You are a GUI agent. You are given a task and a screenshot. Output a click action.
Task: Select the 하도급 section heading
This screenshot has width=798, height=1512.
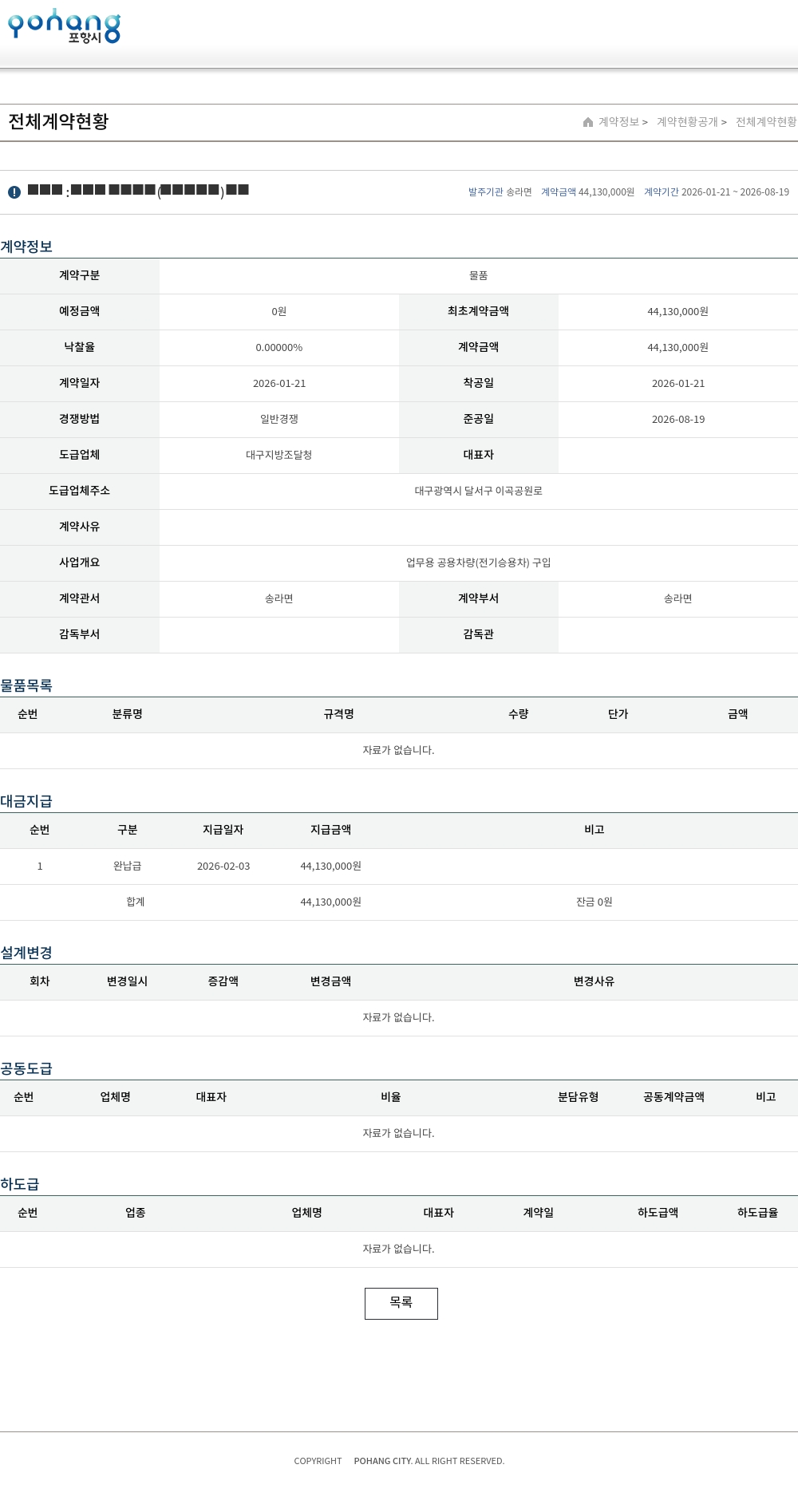pos(20,1184)
